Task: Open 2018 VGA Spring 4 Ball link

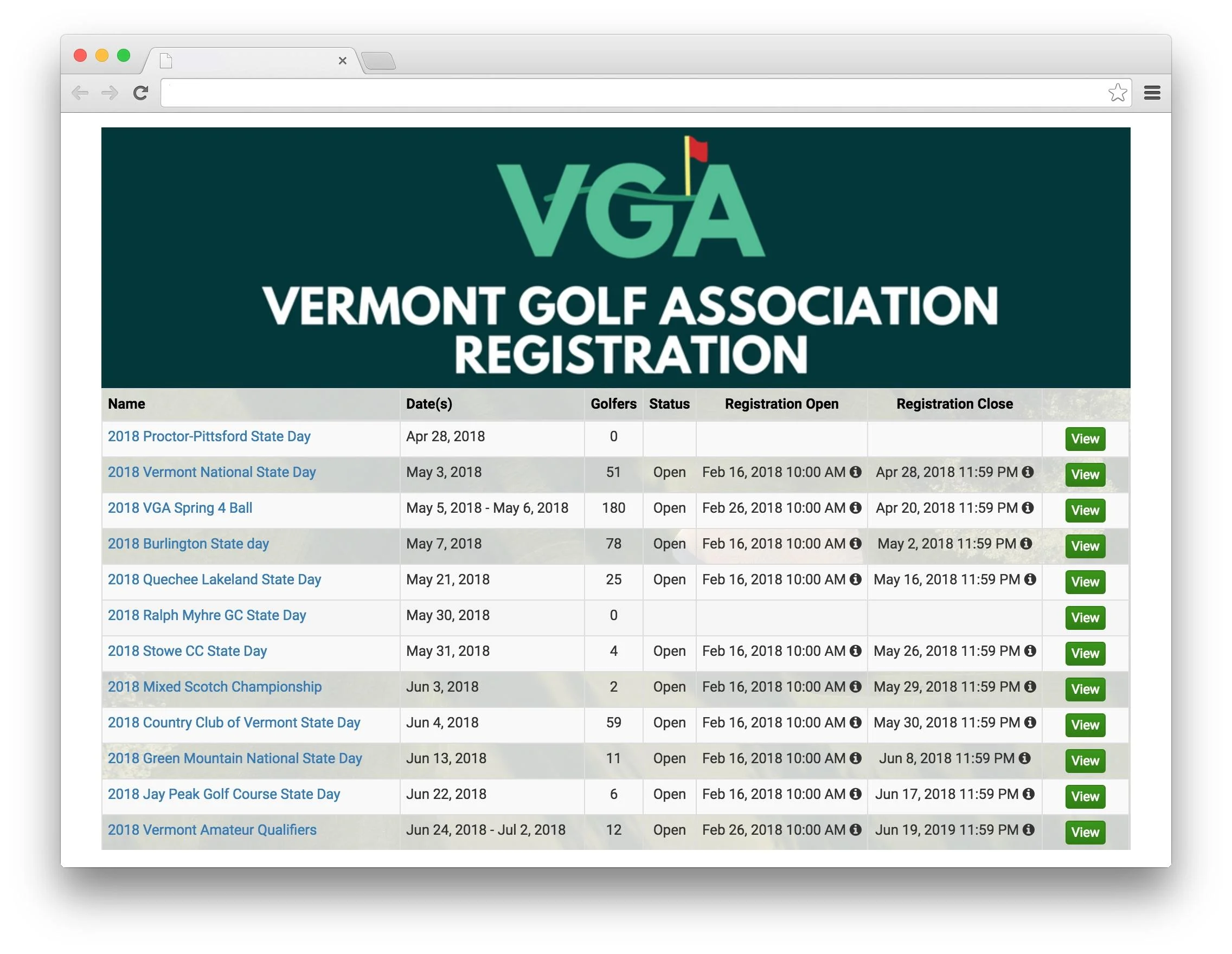Action: click(180, 508)
